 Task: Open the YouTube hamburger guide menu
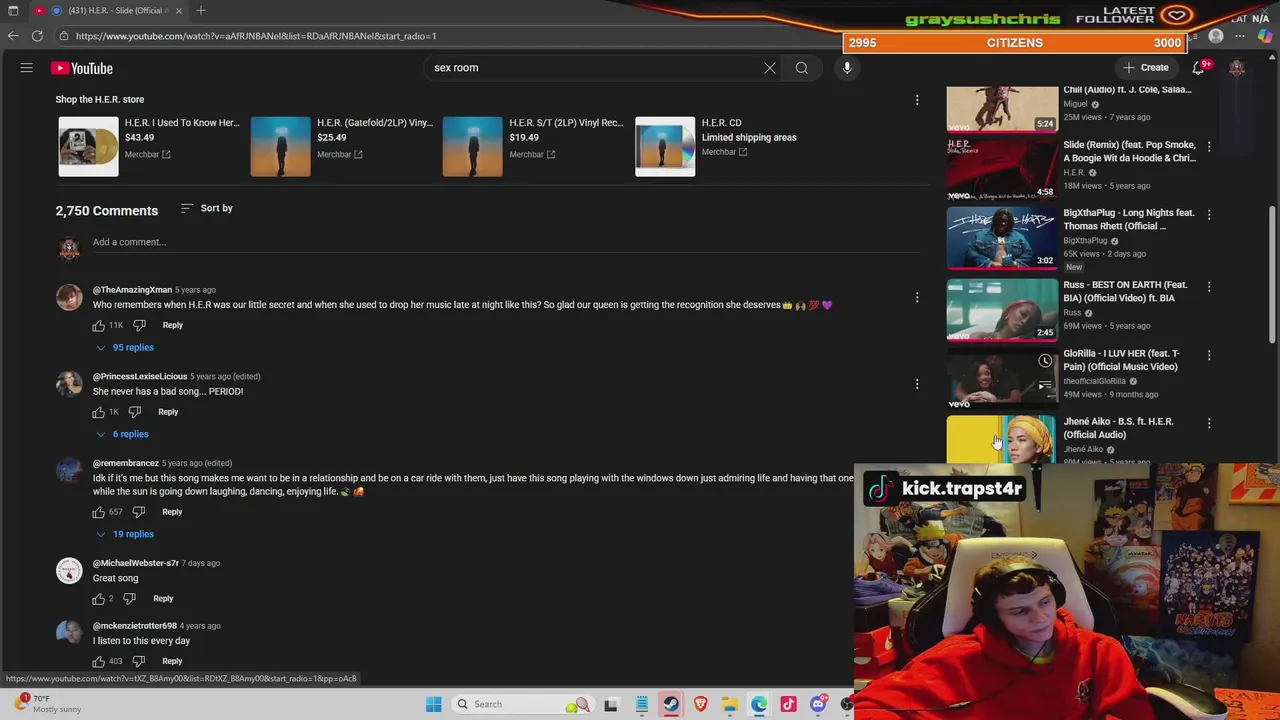point(27,68)
